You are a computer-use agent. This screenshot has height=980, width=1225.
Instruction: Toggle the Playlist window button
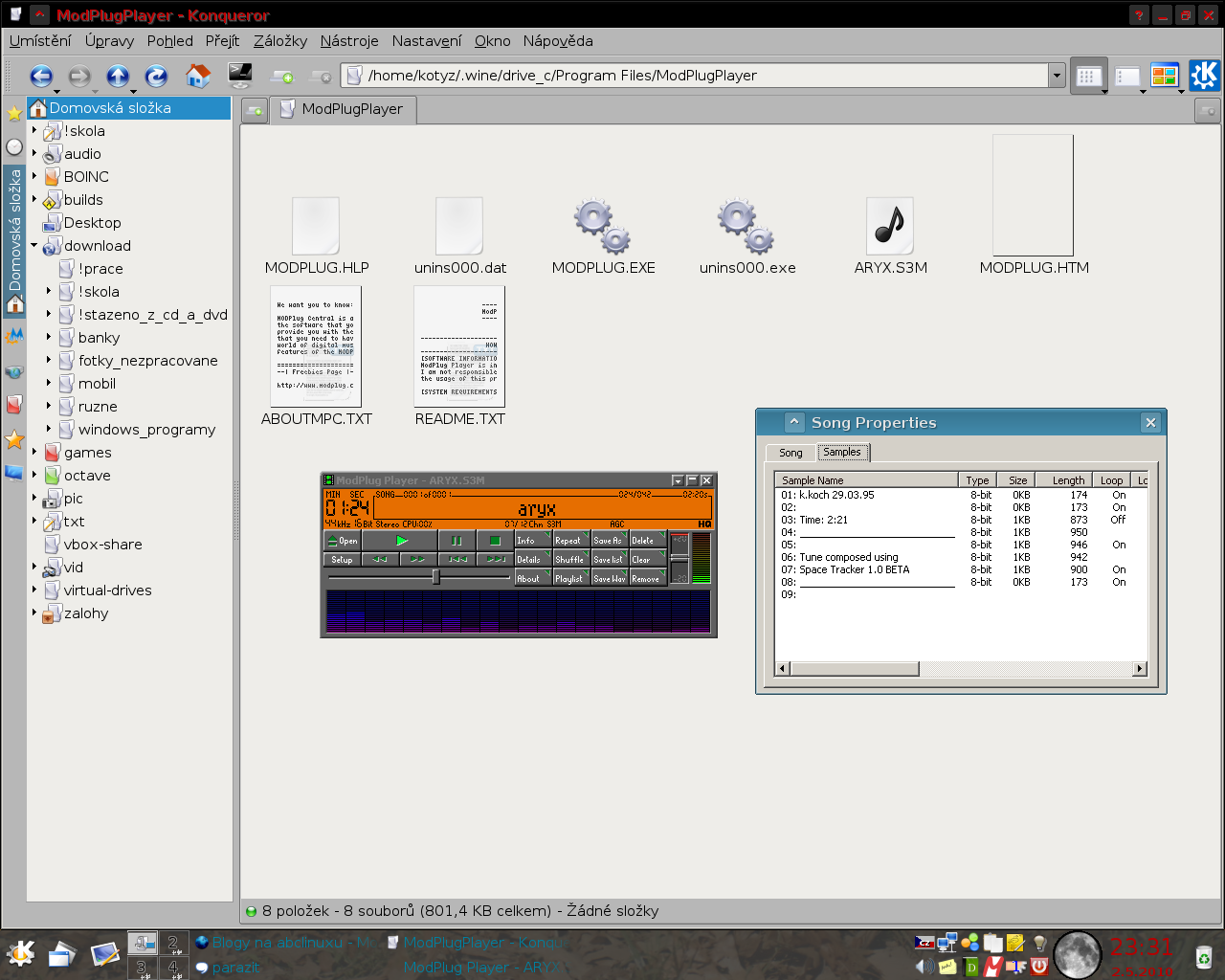[x=570, y=578]
